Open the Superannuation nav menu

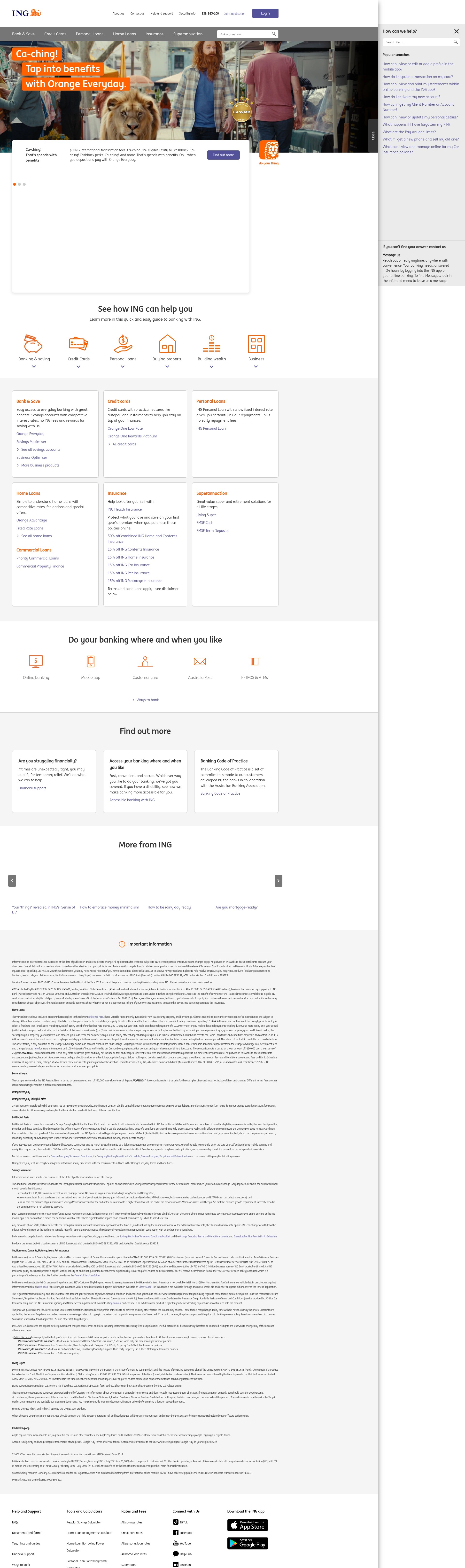[188, 34]
